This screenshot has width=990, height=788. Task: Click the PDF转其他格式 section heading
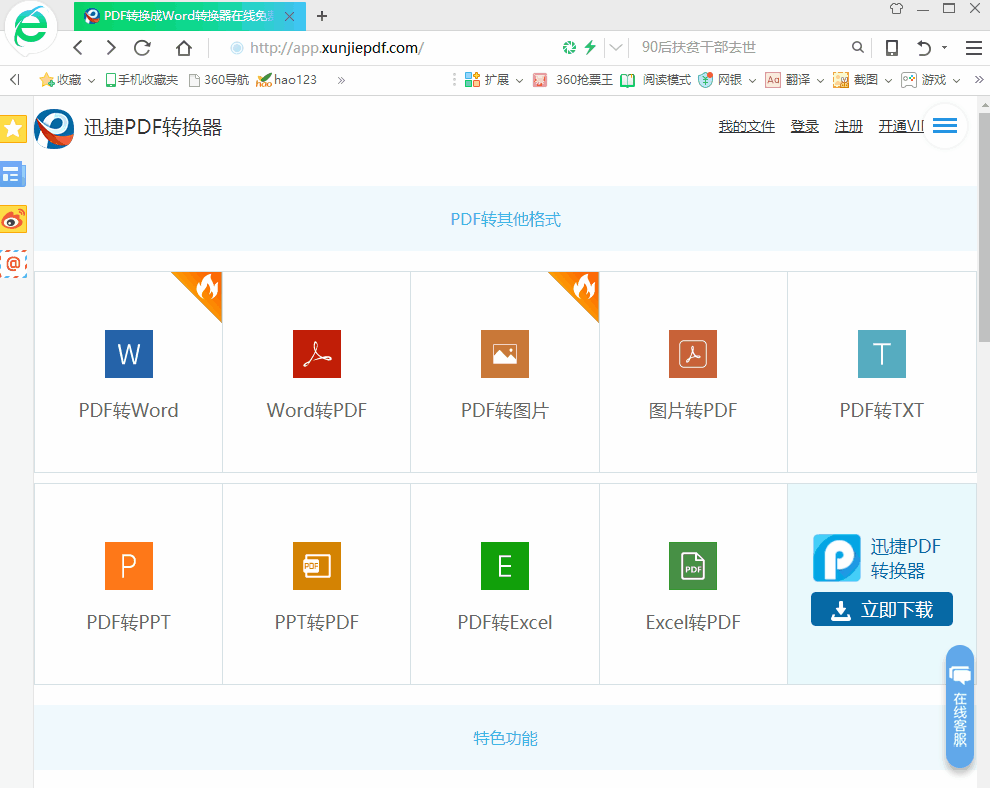(x=505, y=219)
